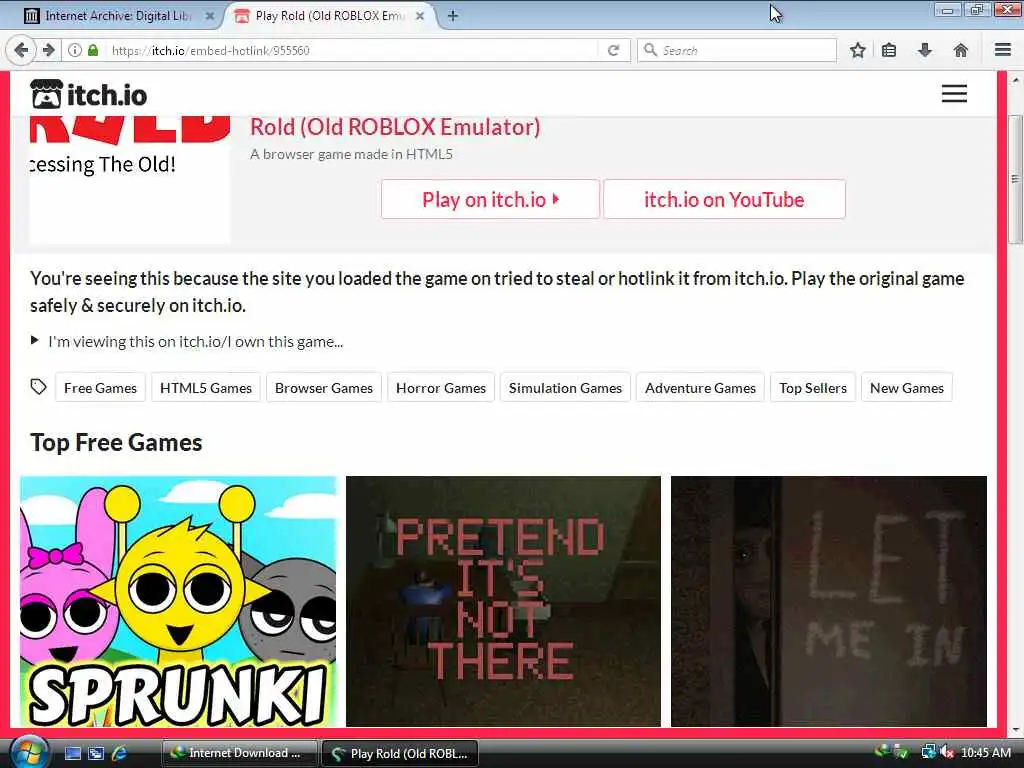Click the URL address field
Screen dimensions: 1024x768
tap(353, 50)
